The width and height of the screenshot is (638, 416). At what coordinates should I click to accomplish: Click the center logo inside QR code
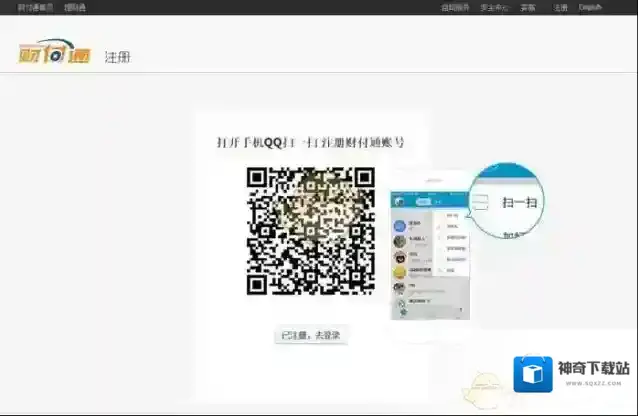click(x=310, y=231)
